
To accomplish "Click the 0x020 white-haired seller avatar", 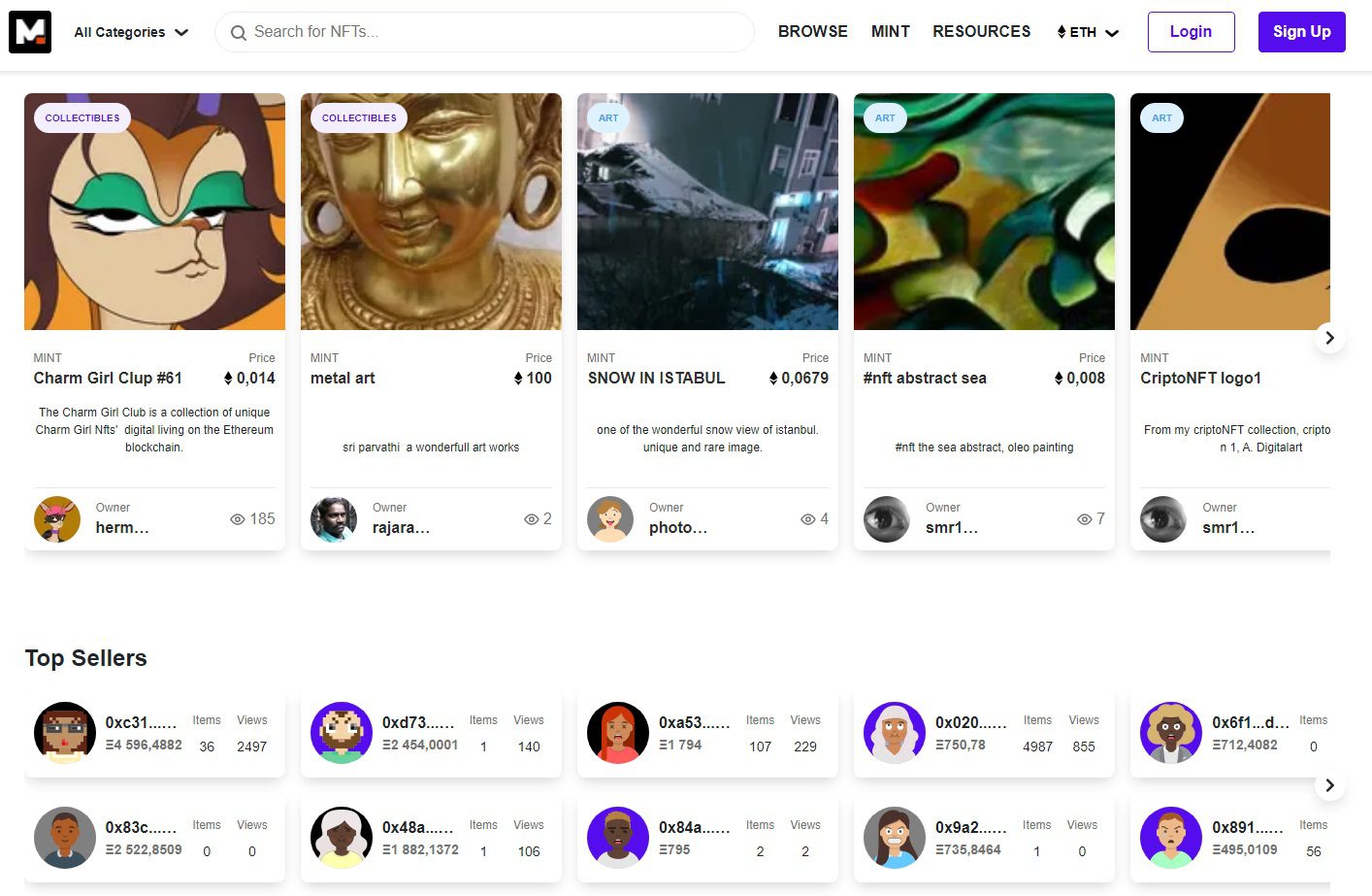I will [x=895, y=733].
